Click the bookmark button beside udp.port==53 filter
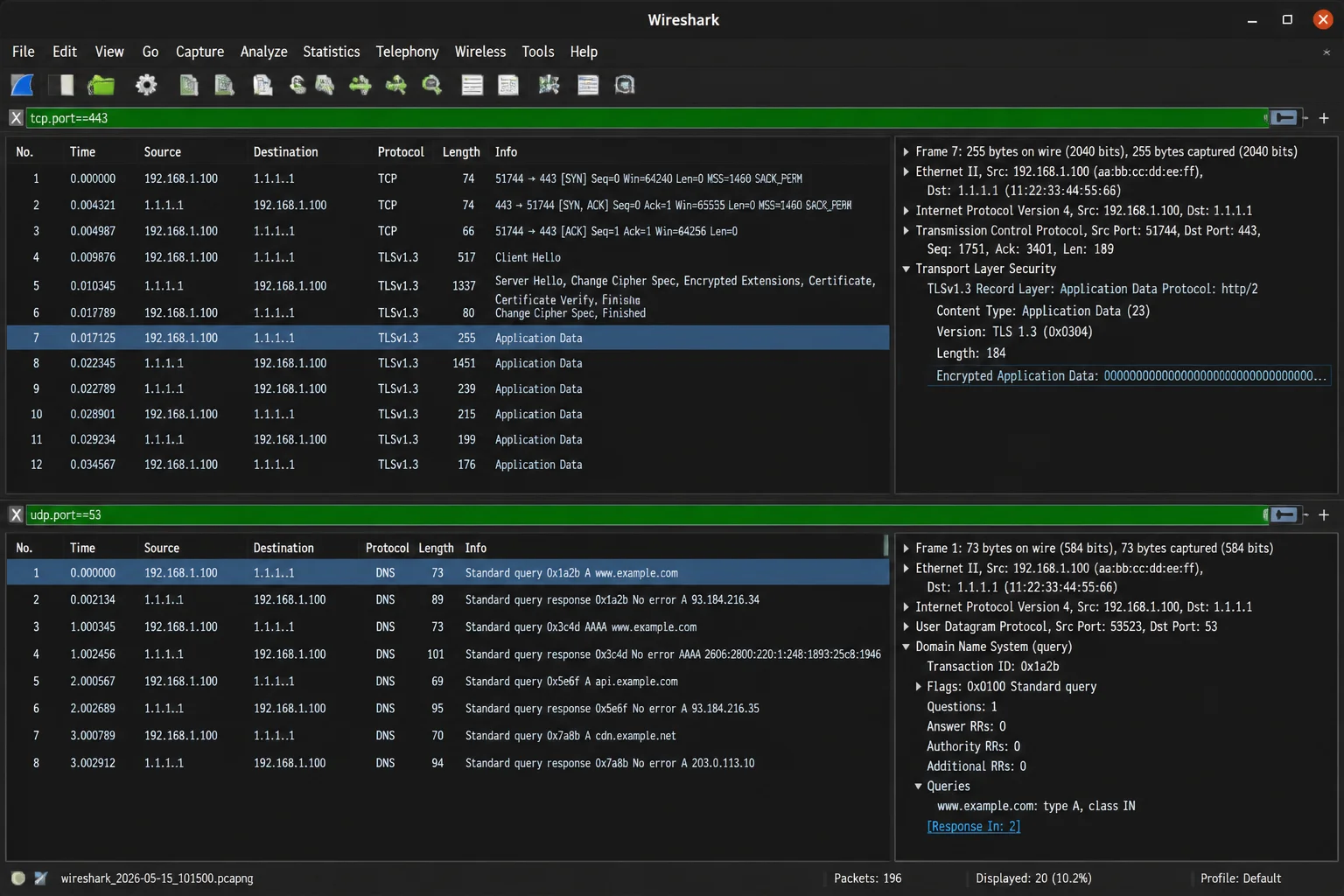Viewport: 1344px width, 896px height. click(x=1284, y=514)
